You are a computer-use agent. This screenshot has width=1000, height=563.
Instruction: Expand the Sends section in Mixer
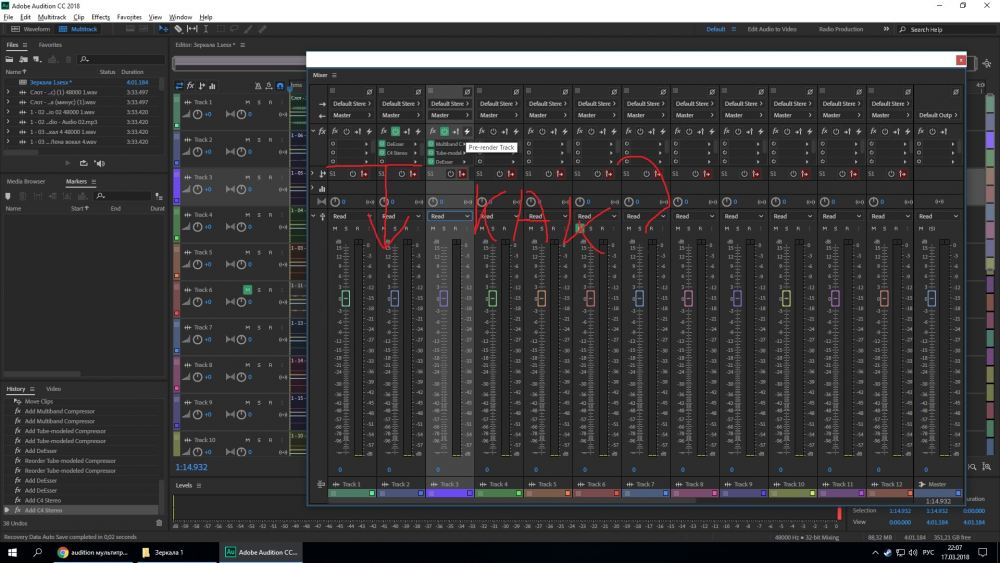313,173
